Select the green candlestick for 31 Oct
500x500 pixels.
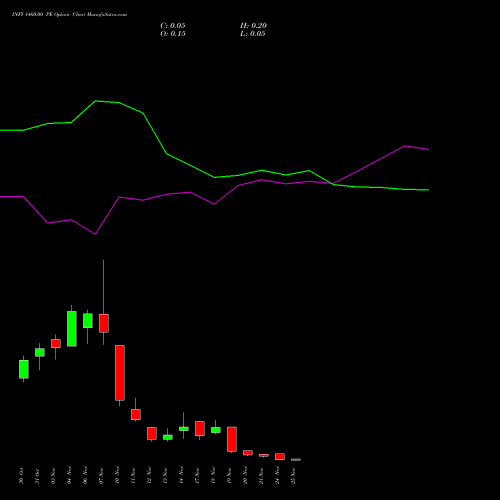click(x=40, y=352)
